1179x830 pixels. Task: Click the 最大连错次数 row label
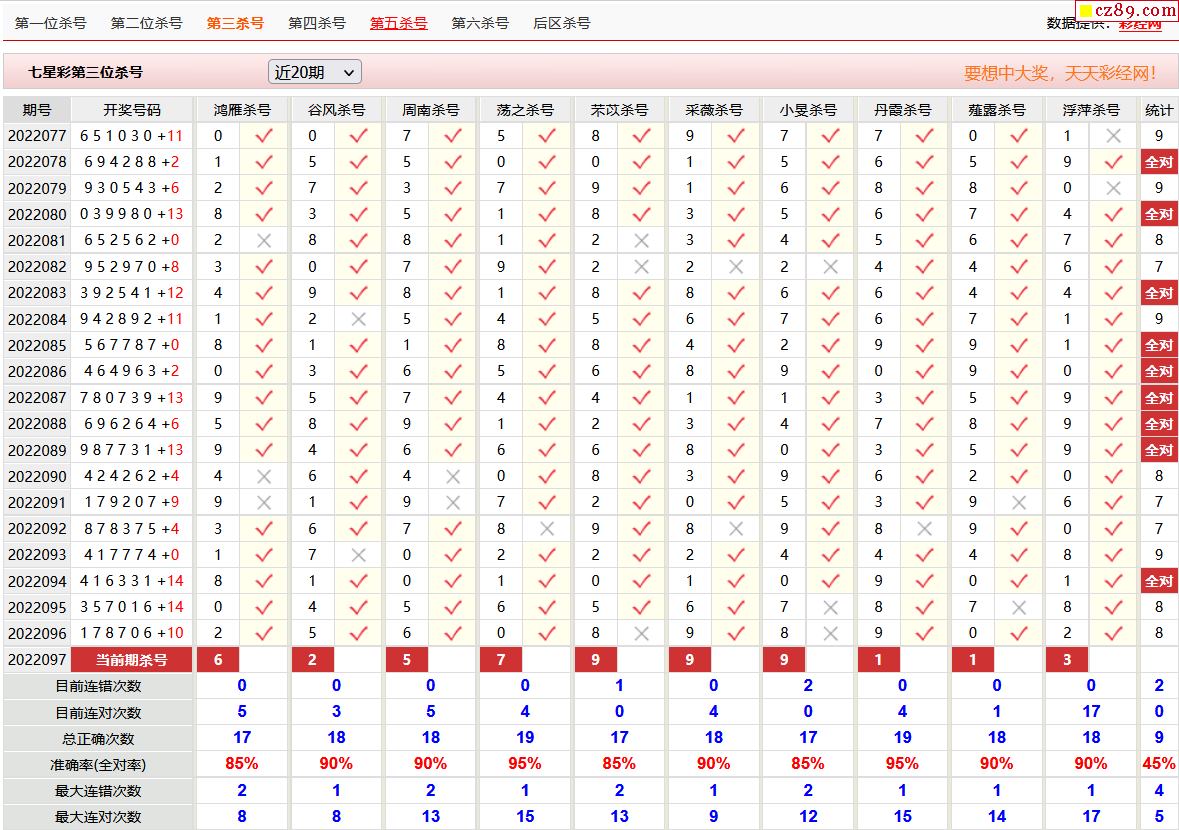[x=99, y=791]
